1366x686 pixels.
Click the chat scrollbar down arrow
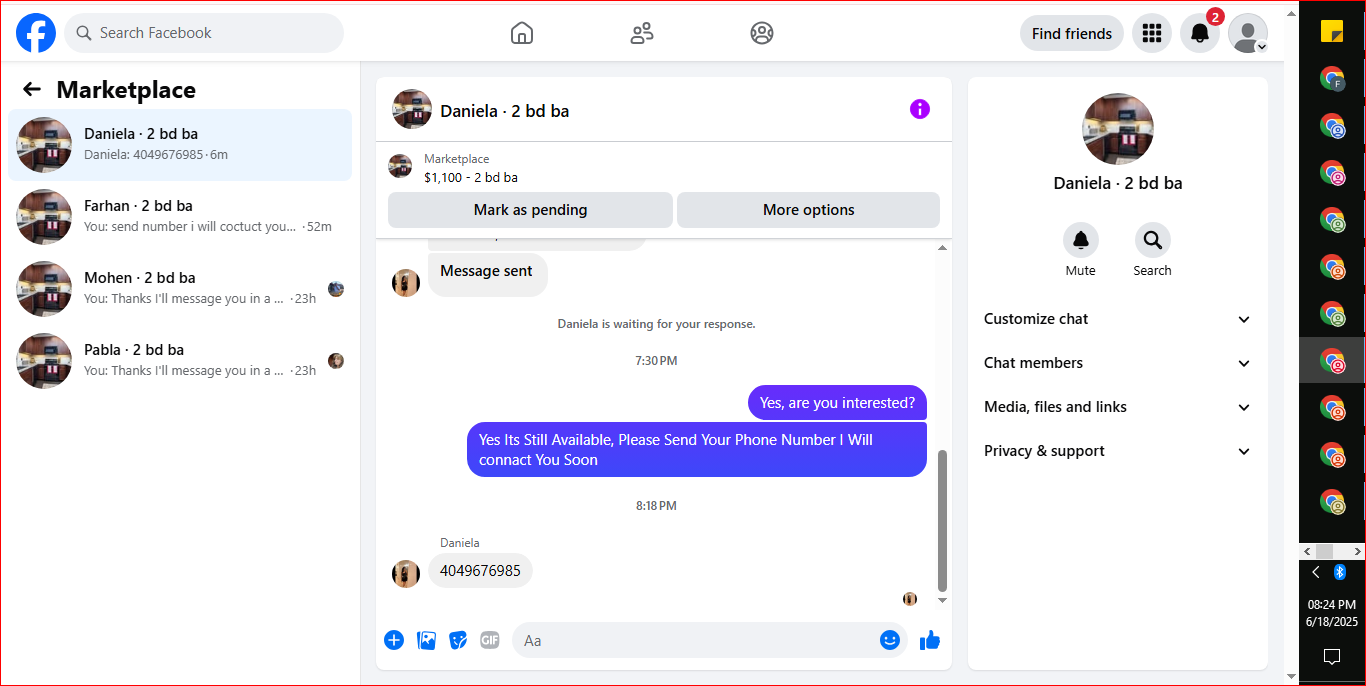942,600
